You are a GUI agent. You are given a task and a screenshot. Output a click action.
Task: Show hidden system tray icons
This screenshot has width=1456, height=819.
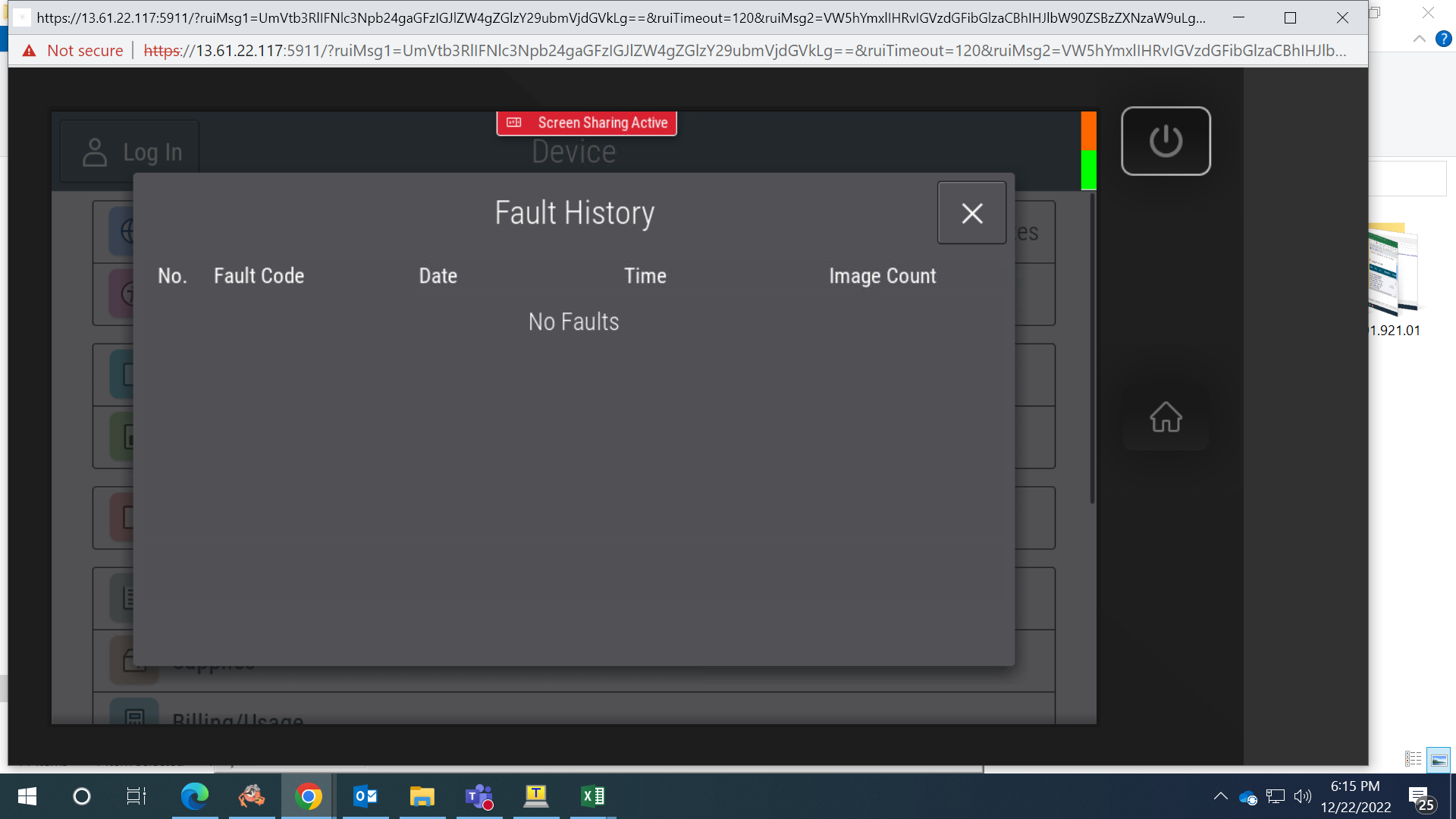click(x=1220, y=796)
